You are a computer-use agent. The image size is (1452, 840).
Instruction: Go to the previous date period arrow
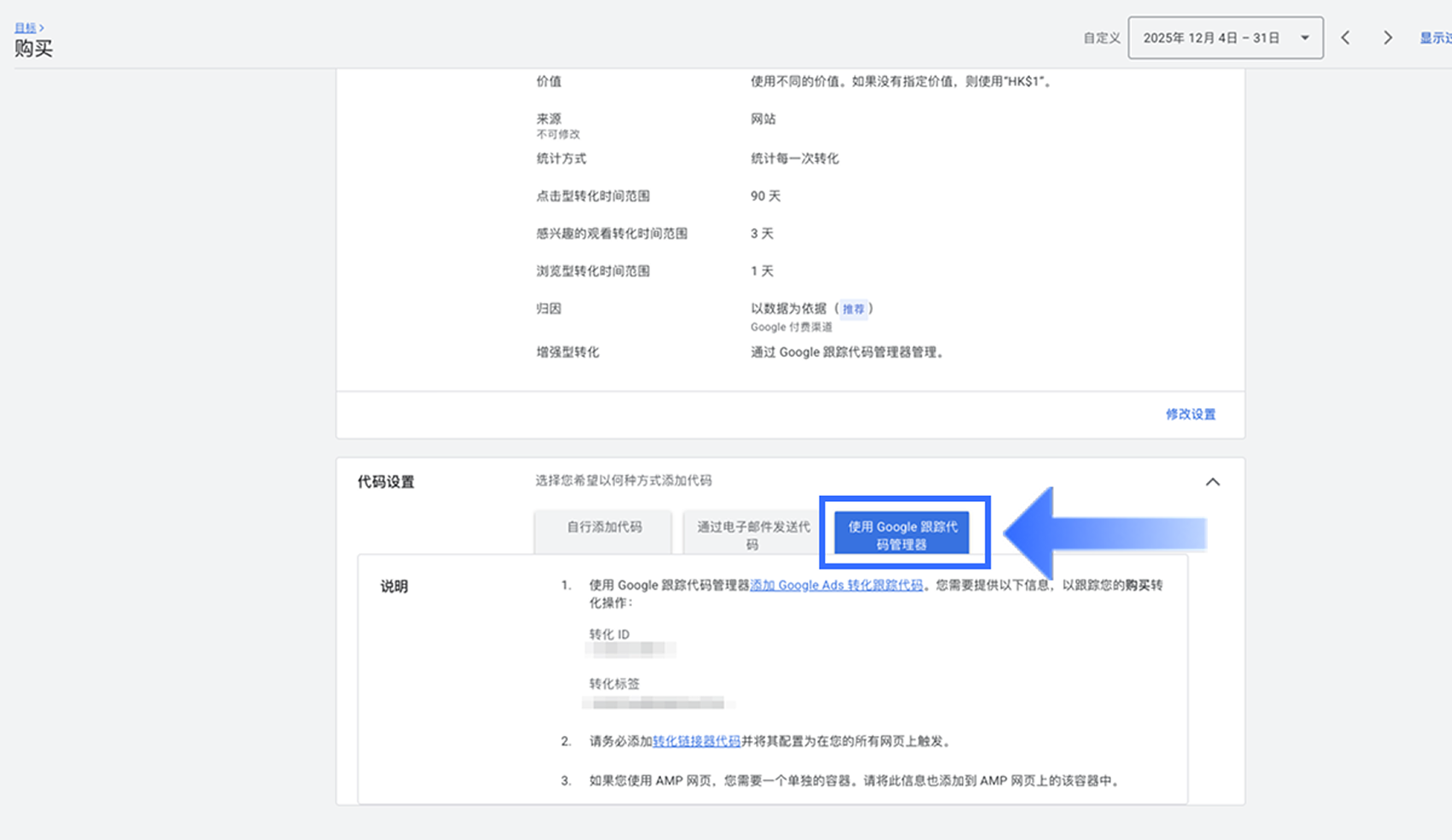click(x=1345, y=38)
